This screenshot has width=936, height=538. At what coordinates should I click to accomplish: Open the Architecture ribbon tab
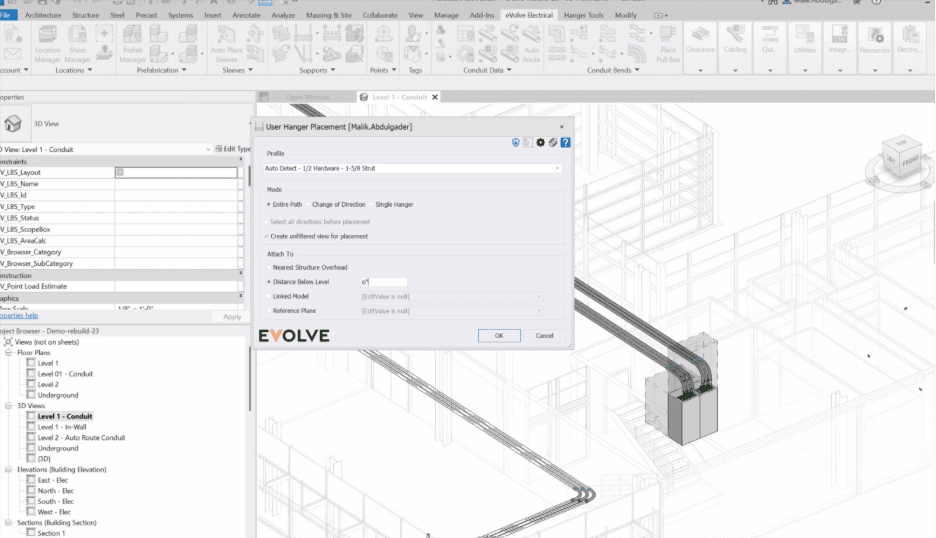click(43, 15)
